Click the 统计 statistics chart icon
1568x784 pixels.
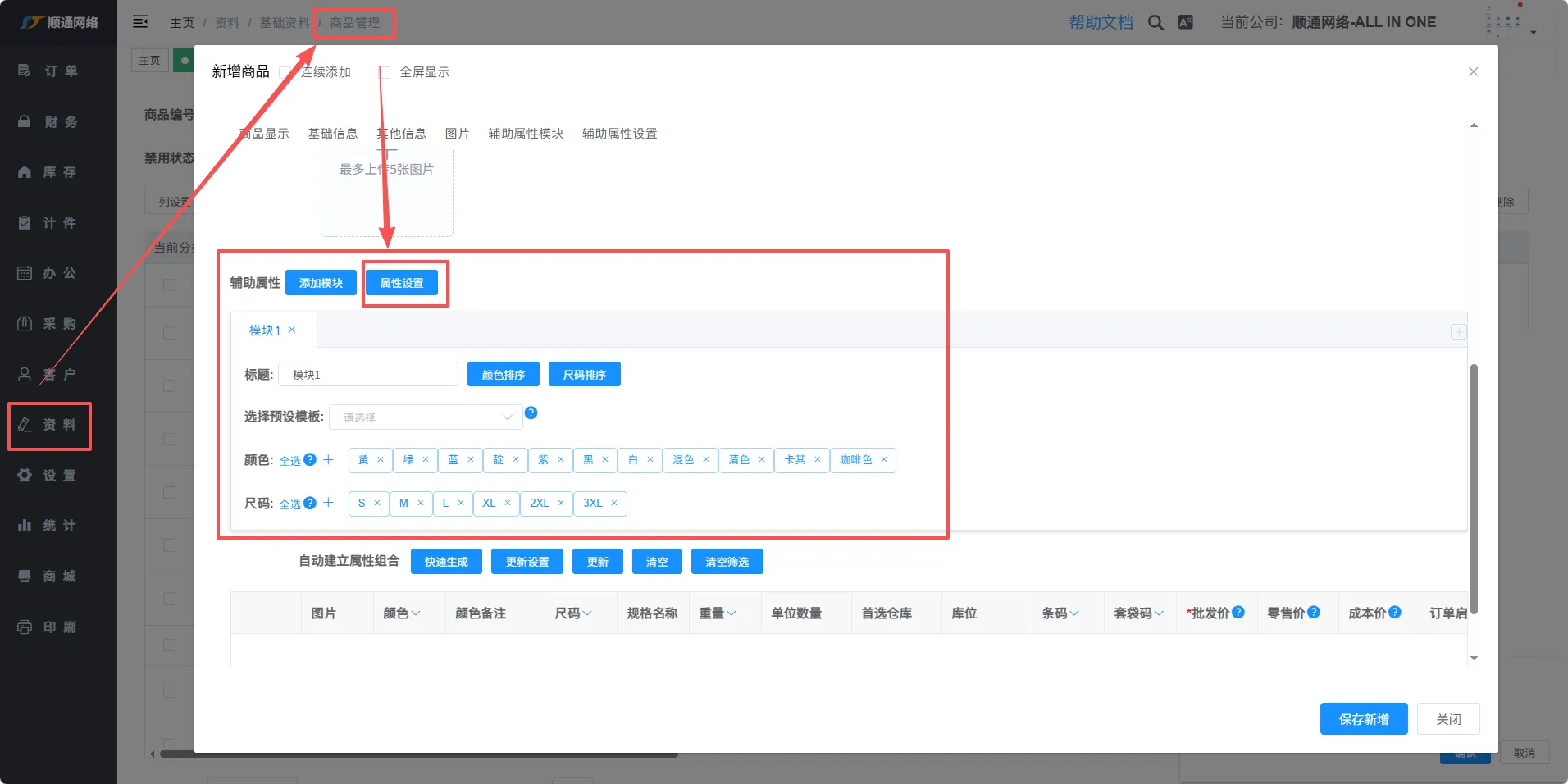point(25,526)
